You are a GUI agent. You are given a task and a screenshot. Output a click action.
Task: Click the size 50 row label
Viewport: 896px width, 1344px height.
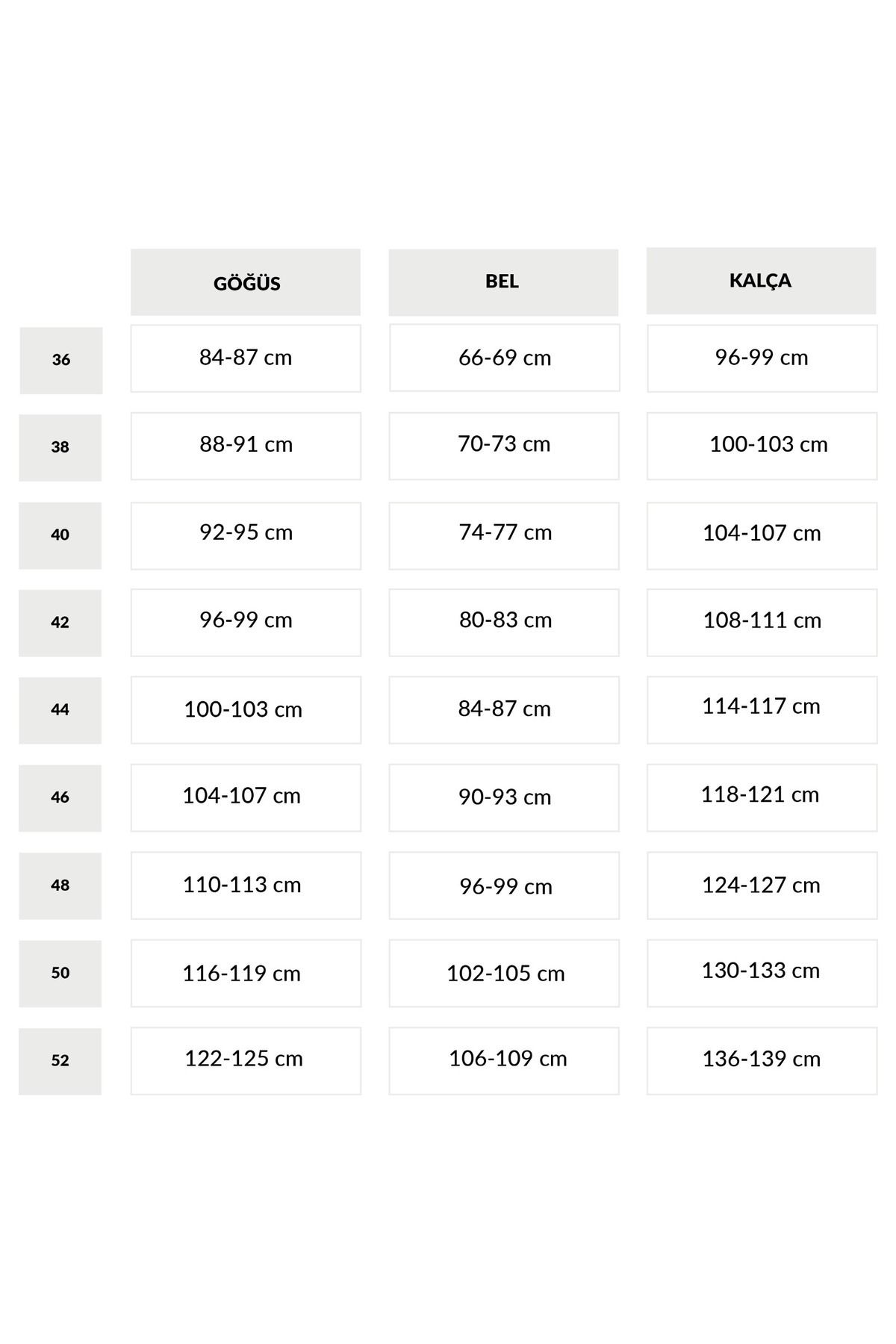[x=60, y=974]
